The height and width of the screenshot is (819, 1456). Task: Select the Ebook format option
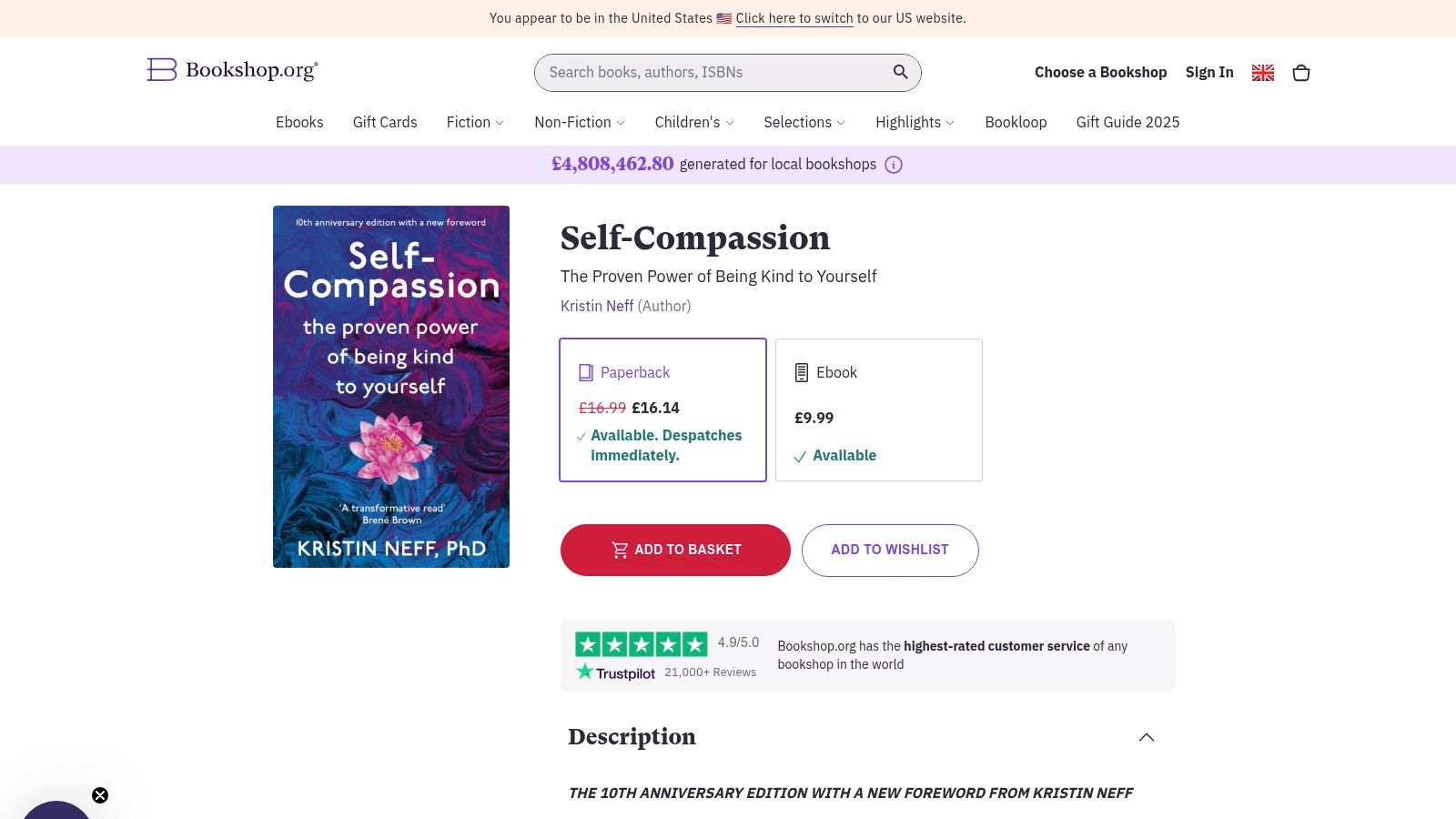[x=878, y=409]
